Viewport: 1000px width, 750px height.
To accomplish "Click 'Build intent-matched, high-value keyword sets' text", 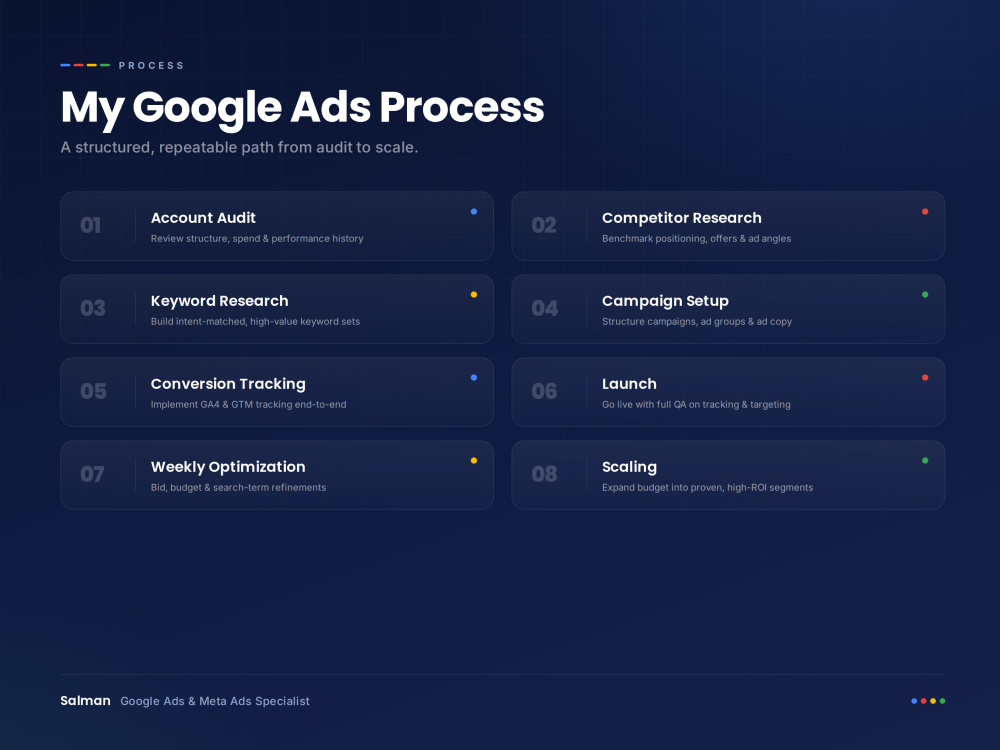I will 255,321.
